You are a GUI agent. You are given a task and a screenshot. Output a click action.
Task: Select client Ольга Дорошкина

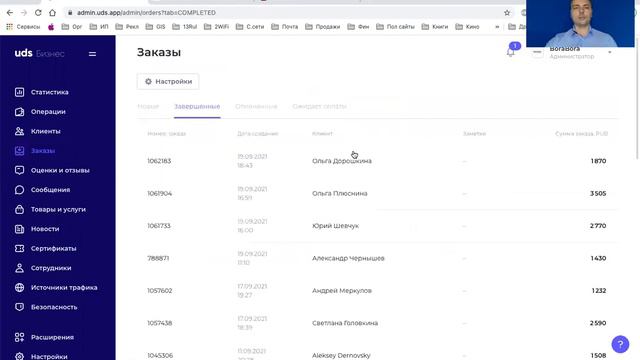pos(342,161)
